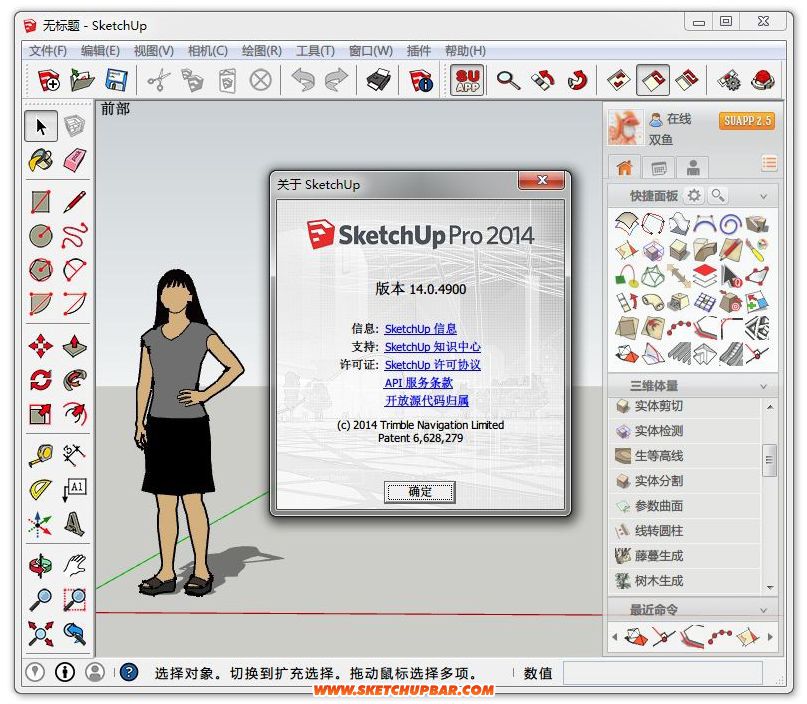Select the red pencil Line tool
The width and height of the screenshot is (807, 704).
coord(75,202)
